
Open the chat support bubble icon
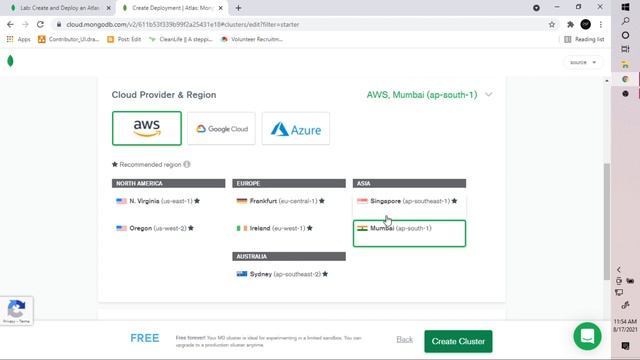pos(587,336)
